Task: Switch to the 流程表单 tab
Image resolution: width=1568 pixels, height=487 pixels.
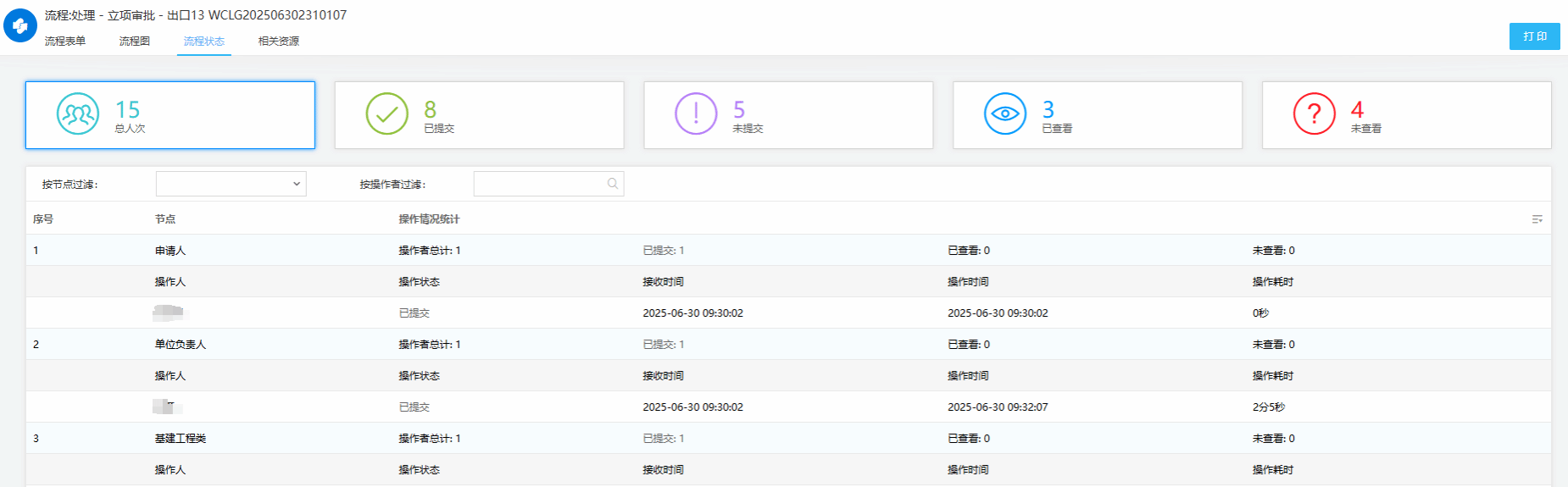Action: point(65,41)
